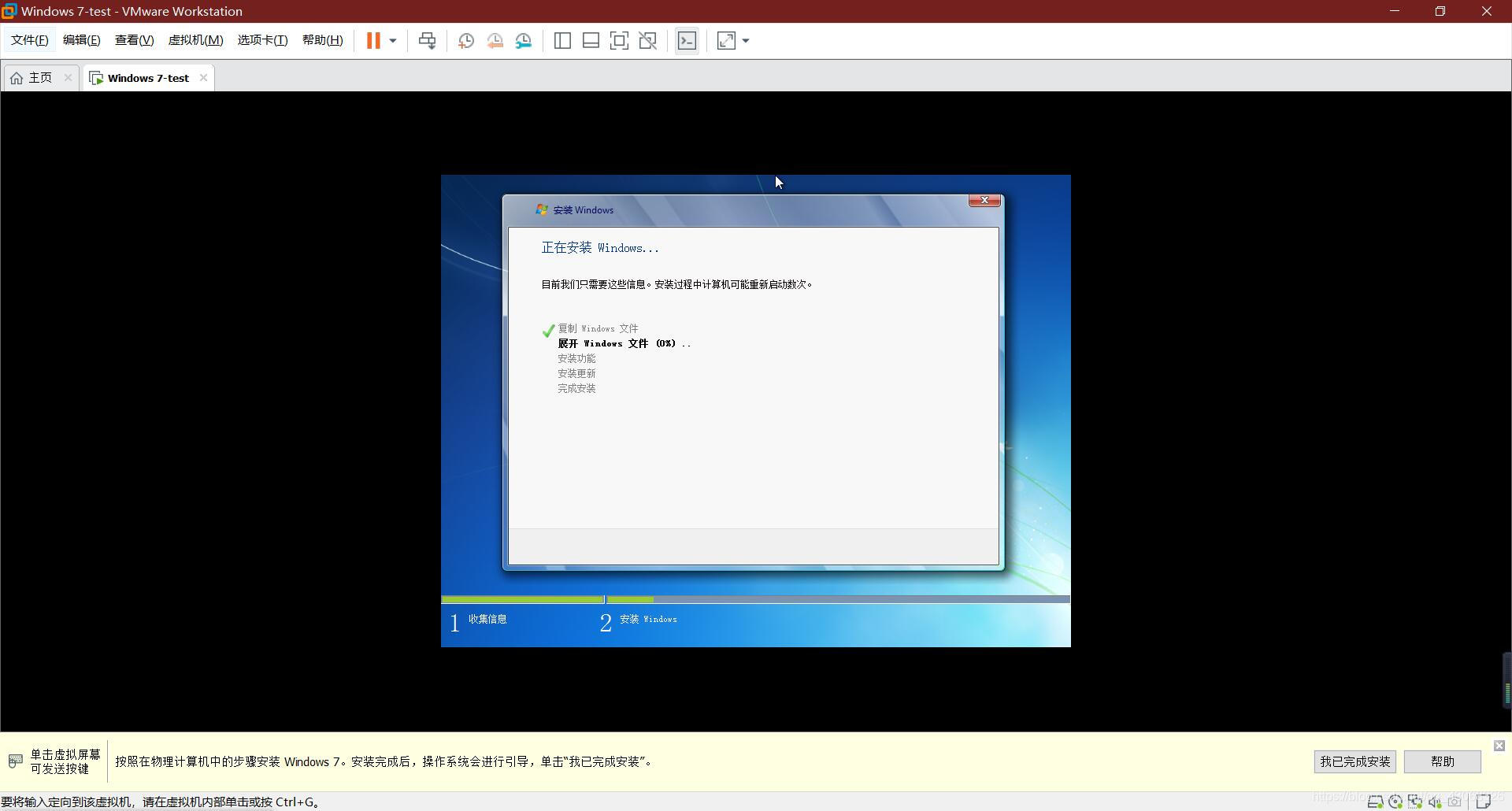Click the network adapter status icon
The width and height of the screenshot is (1512, 811).
1415,802
